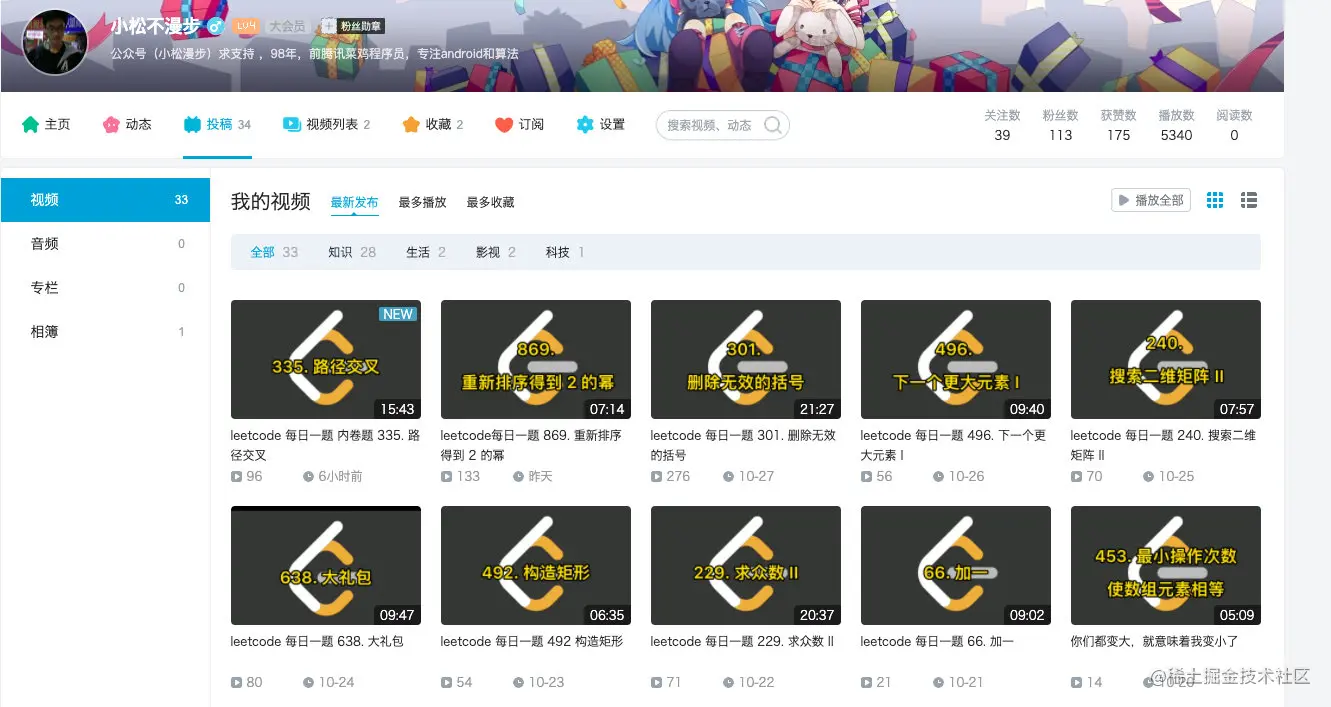Filter by 知识 28 category

pos(352,252)
